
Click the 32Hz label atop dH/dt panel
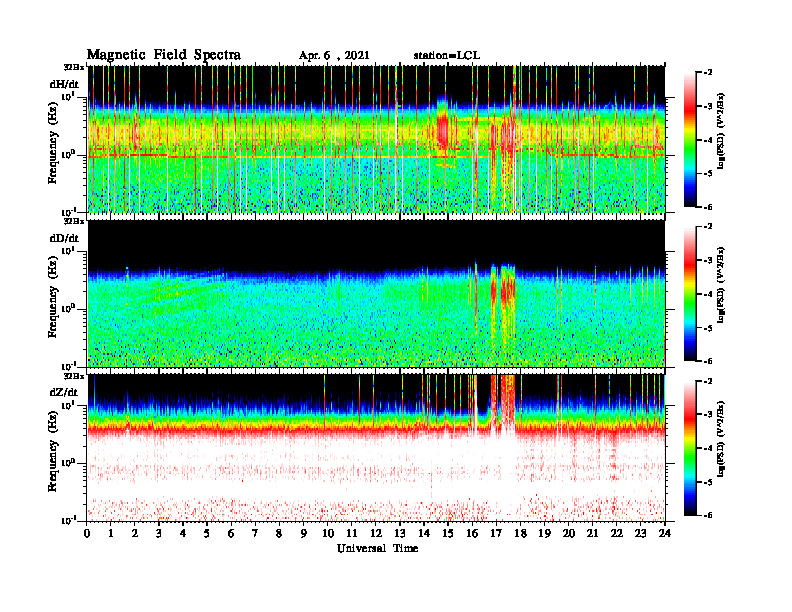pyautogui.click(x=74, y=67)
